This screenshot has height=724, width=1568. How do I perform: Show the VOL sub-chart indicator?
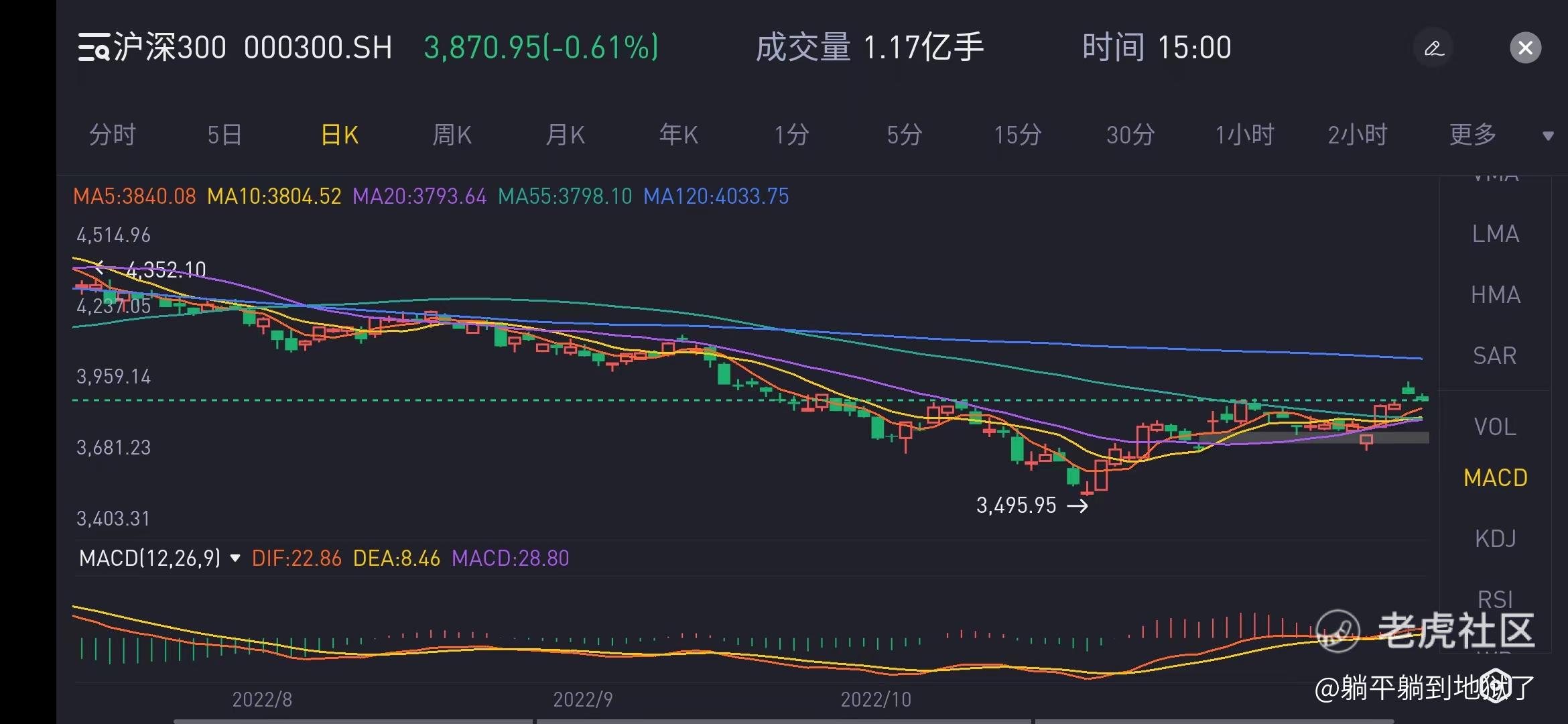click(1495, 427)
